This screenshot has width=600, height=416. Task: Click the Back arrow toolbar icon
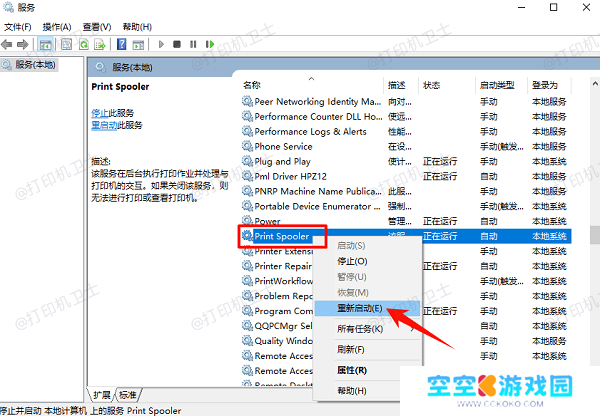tap(9, 44)
